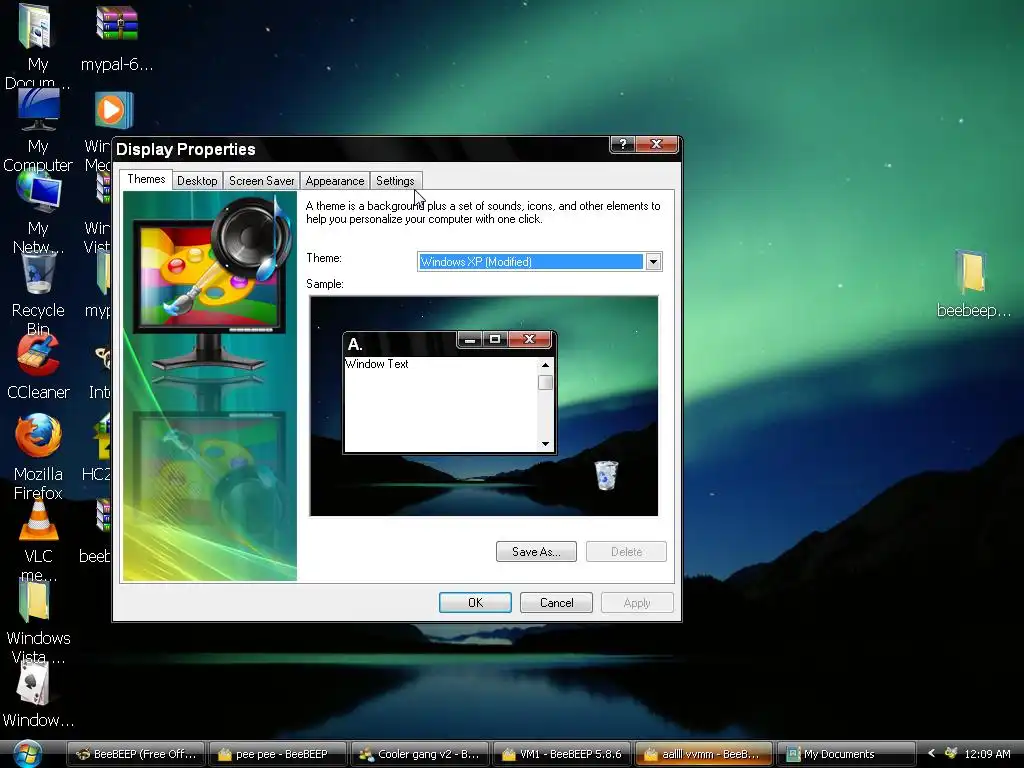Click the themes monitor illustration image
1024x768 pixels.
click(210, 386)
